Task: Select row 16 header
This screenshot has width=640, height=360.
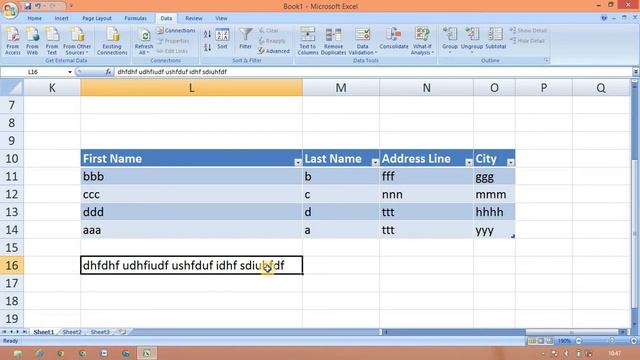Action: click(x=12, y=265)
